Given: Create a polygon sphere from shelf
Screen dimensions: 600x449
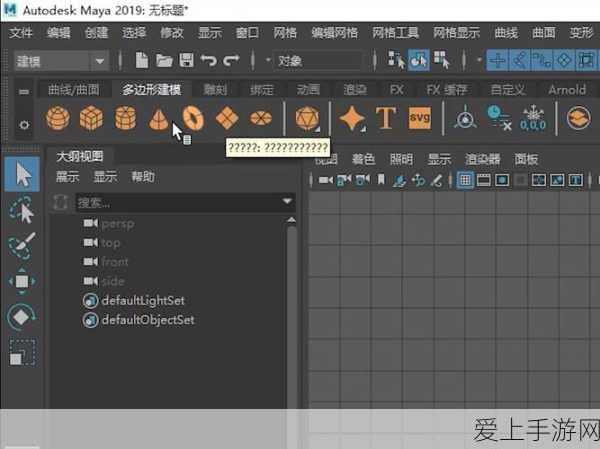Looking at the screenshot, I should click(x=58, y=118).
